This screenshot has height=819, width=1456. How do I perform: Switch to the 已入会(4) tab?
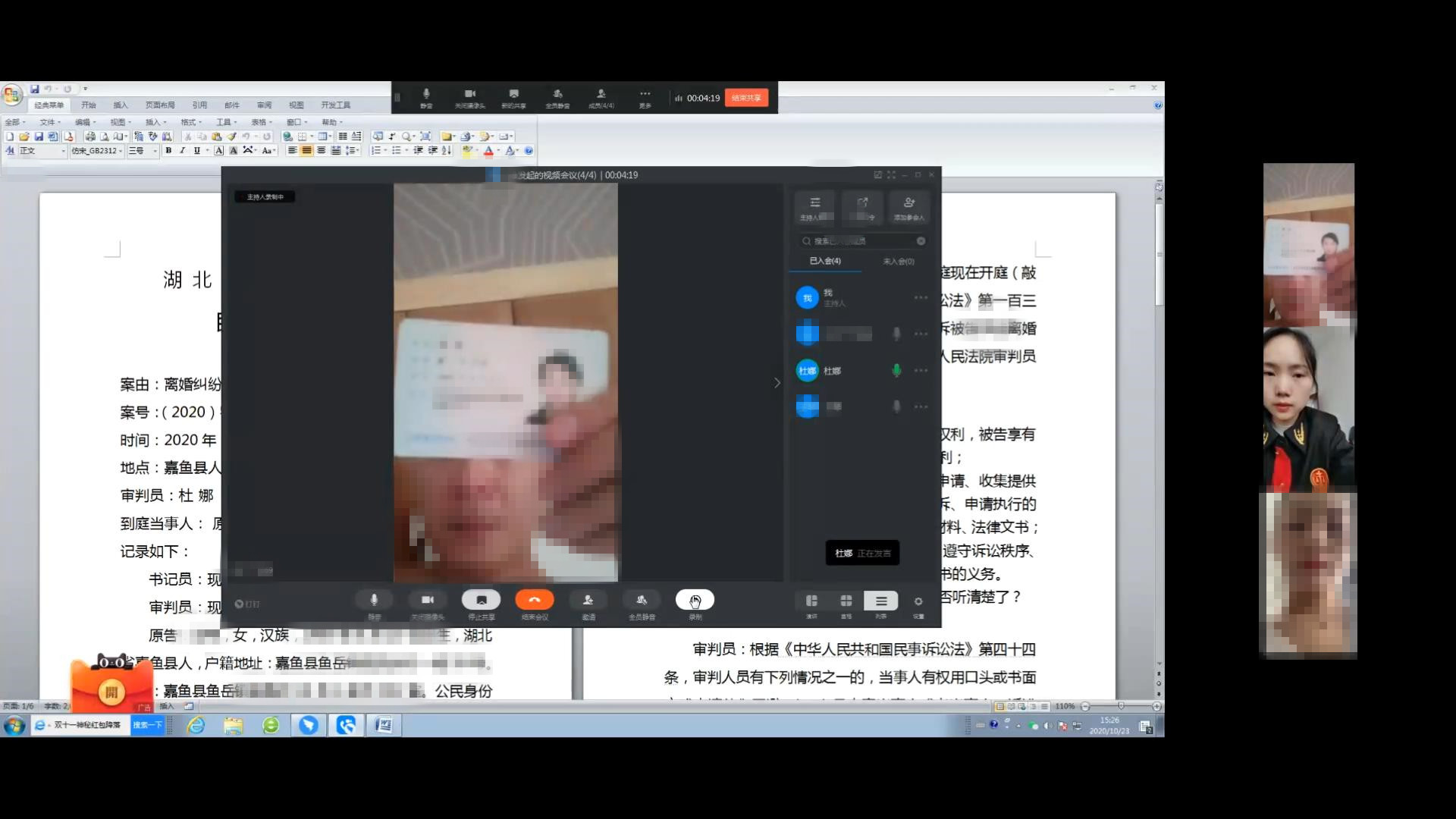[825, 261]
